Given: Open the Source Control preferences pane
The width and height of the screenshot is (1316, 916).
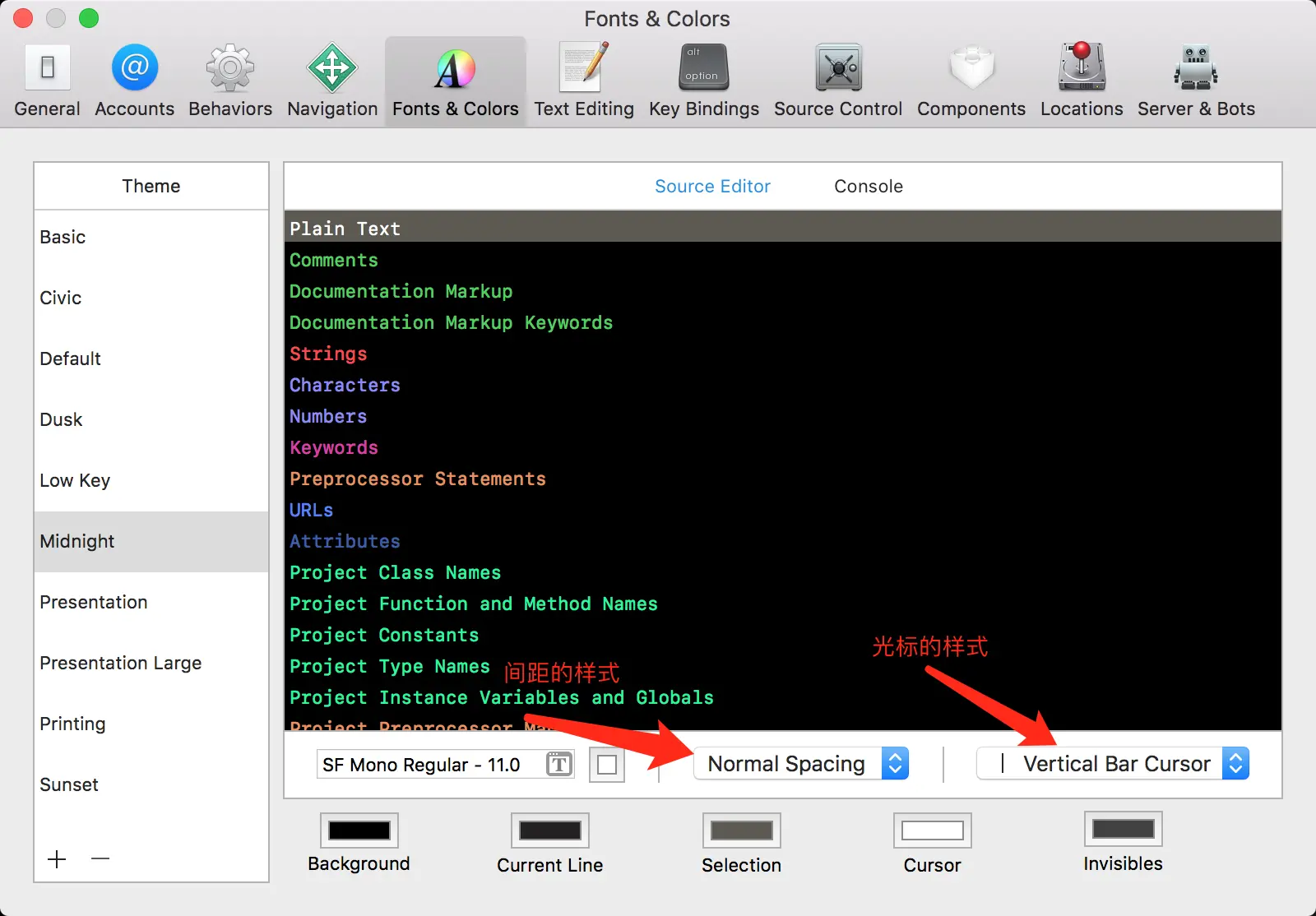Looking at the screenshot, I should tap(838, 81).
